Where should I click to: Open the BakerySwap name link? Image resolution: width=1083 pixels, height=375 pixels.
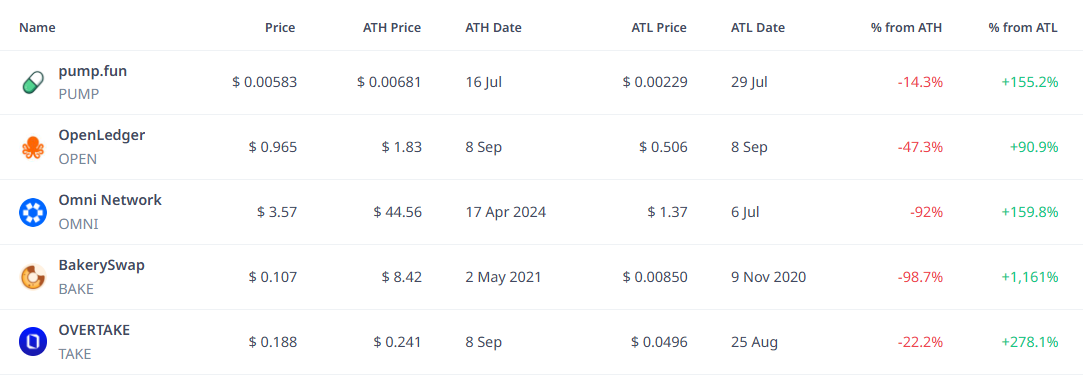coord(102,265)
